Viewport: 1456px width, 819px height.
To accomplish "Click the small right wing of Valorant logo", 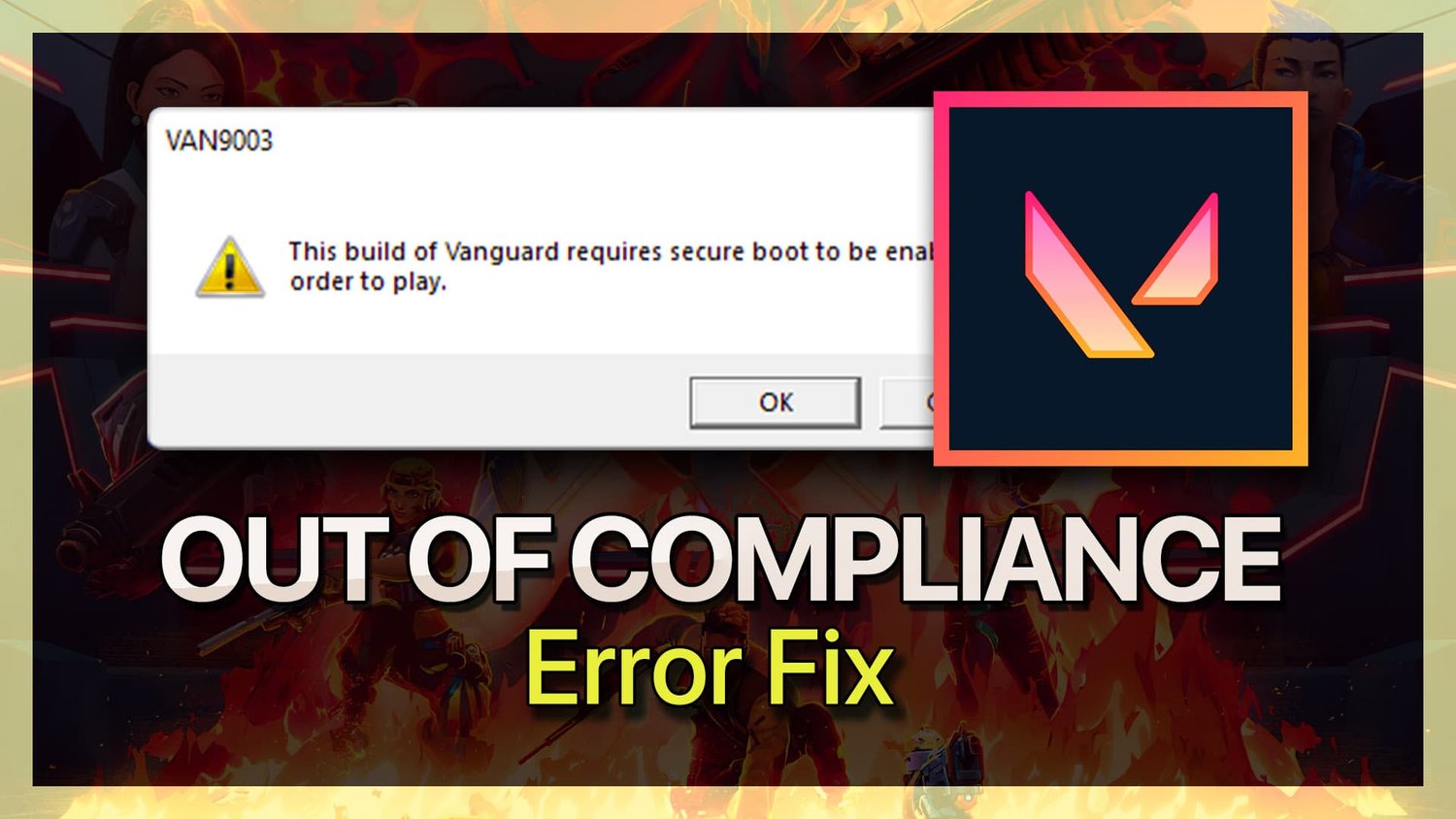I will 1178,252.
